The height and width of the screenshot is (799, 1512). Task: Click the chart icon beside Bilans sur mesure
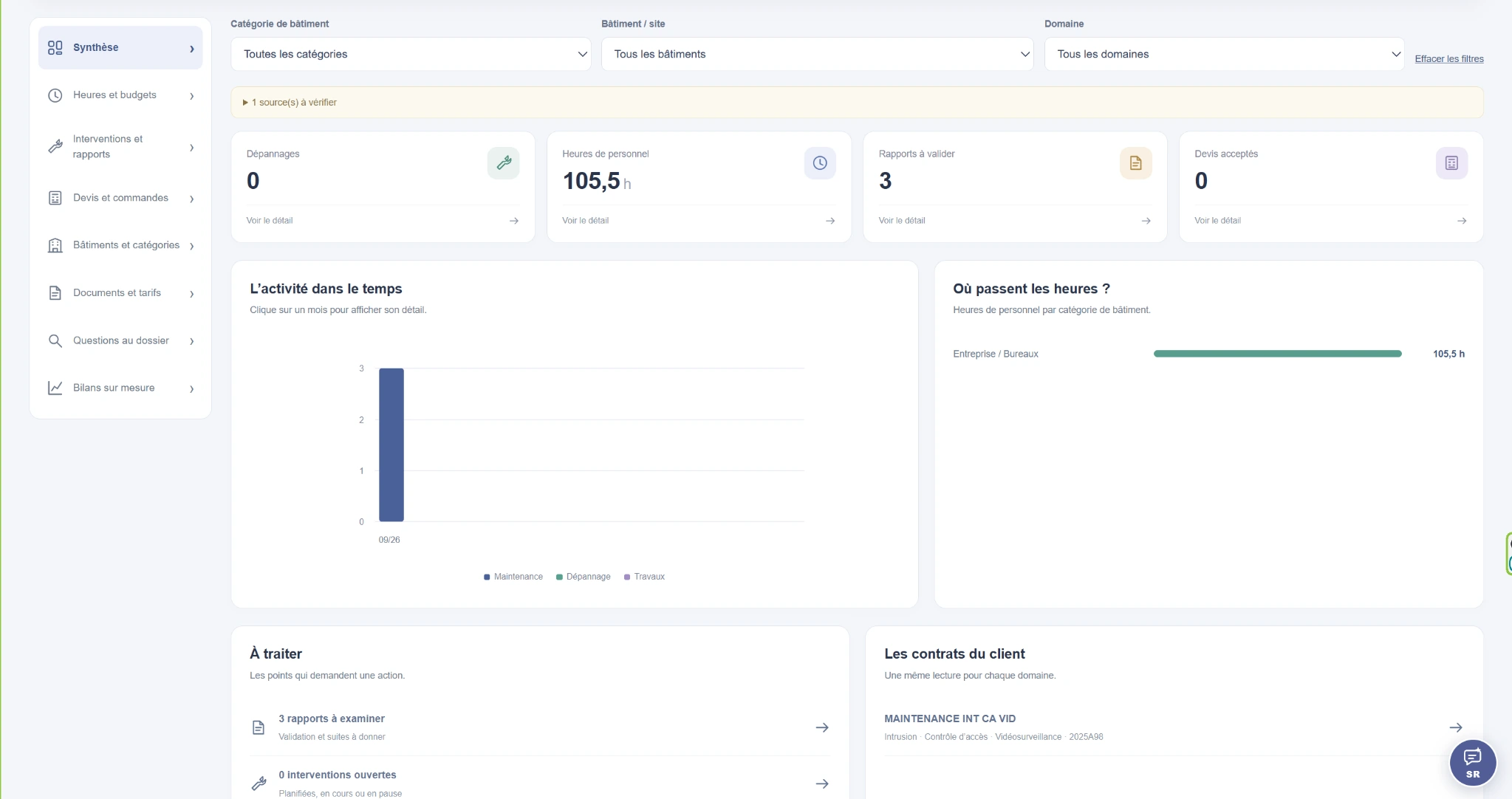55,388
